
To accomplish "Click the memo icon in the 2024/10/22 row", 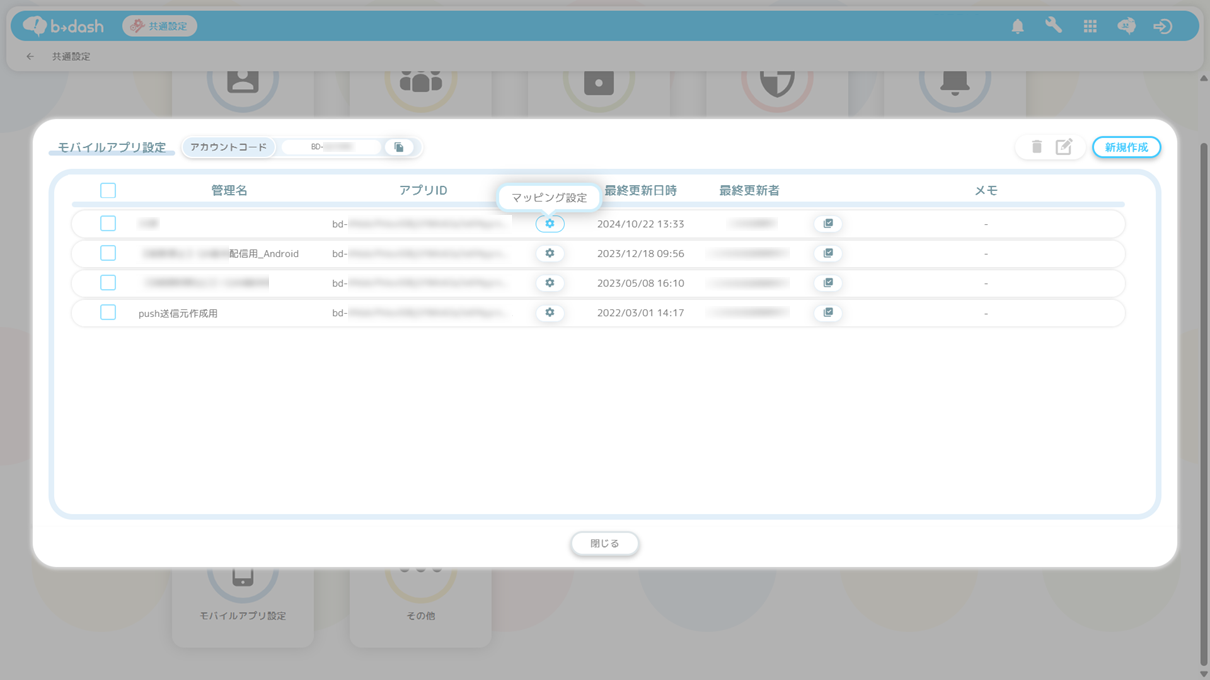I will coord(828,224).
